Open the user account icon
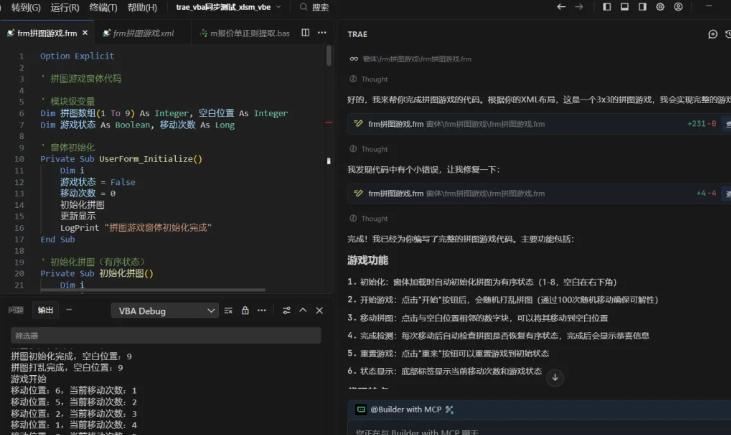731x435 pixels. coord(678,7)
